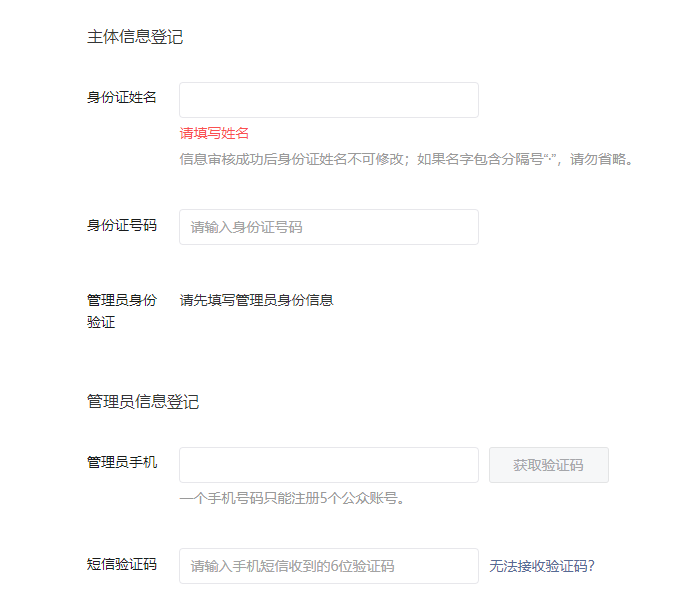Screen dimensions: 685x607
Task: Click the 主体信息登记 section heading
Action: click(135, 37)
